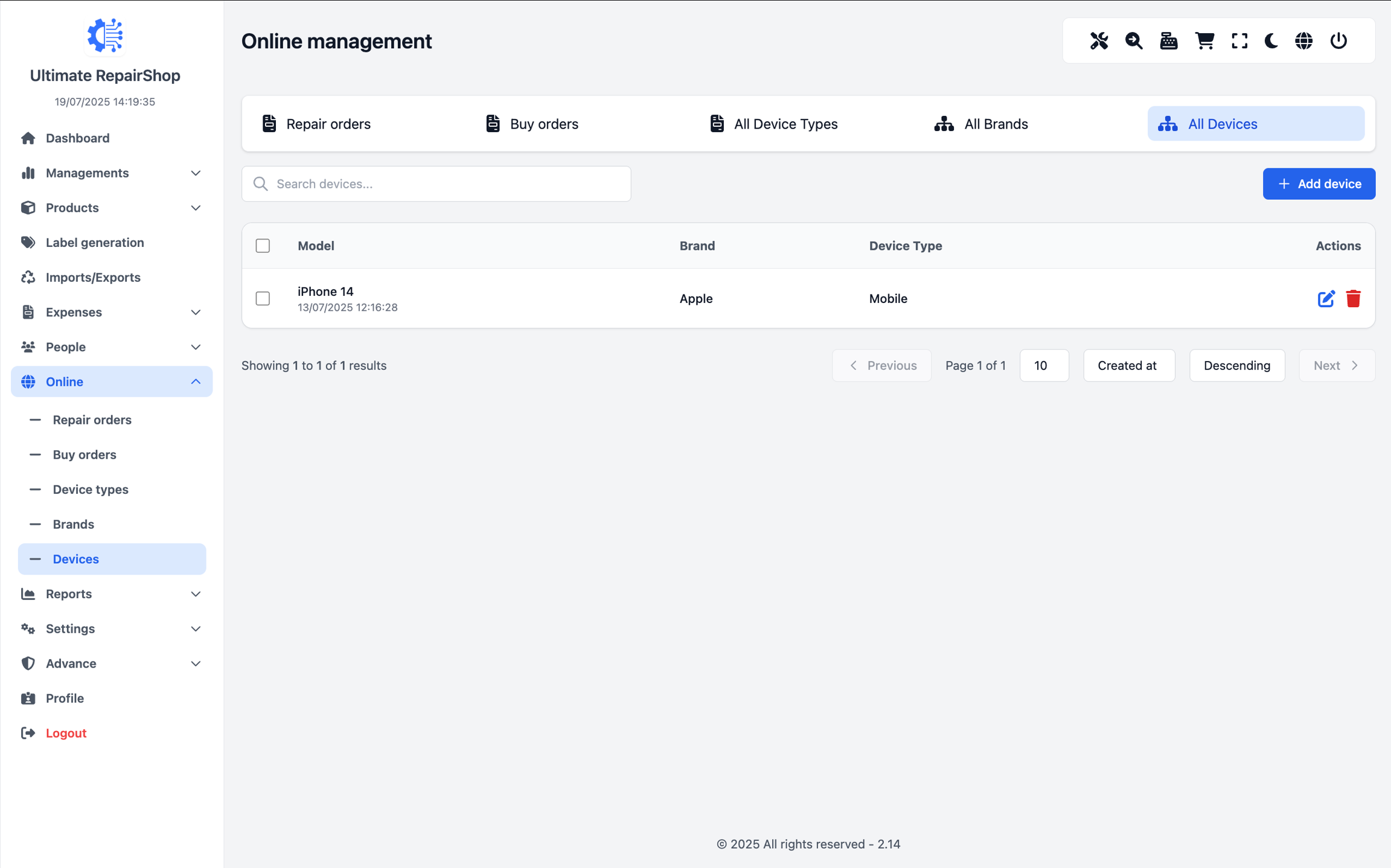Collapse the Online sidebar section

pos(112,381)
